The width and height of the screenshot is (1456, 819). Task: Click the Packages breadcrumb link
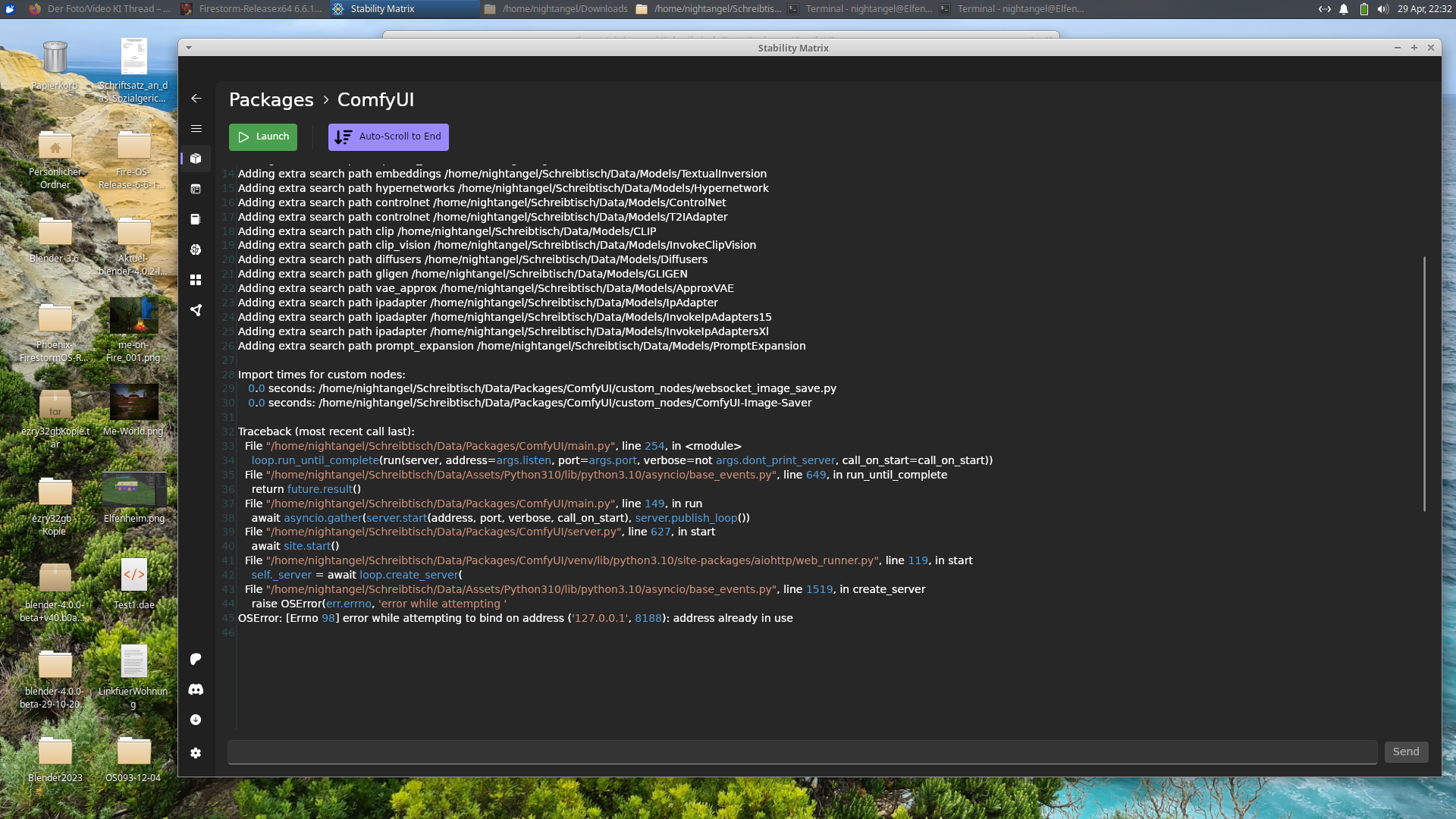click(271, 100)
